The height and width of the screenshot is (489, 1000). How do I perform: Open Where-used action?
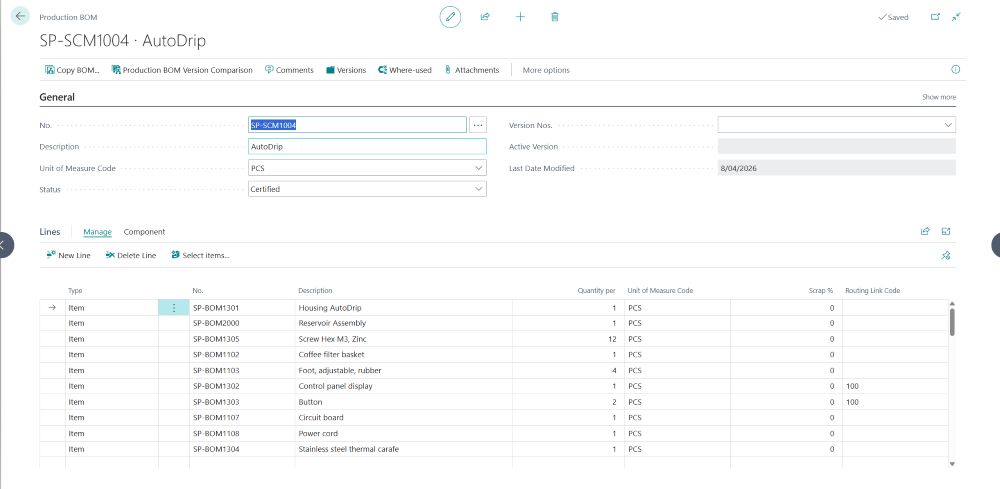click(x=404, y=70)
